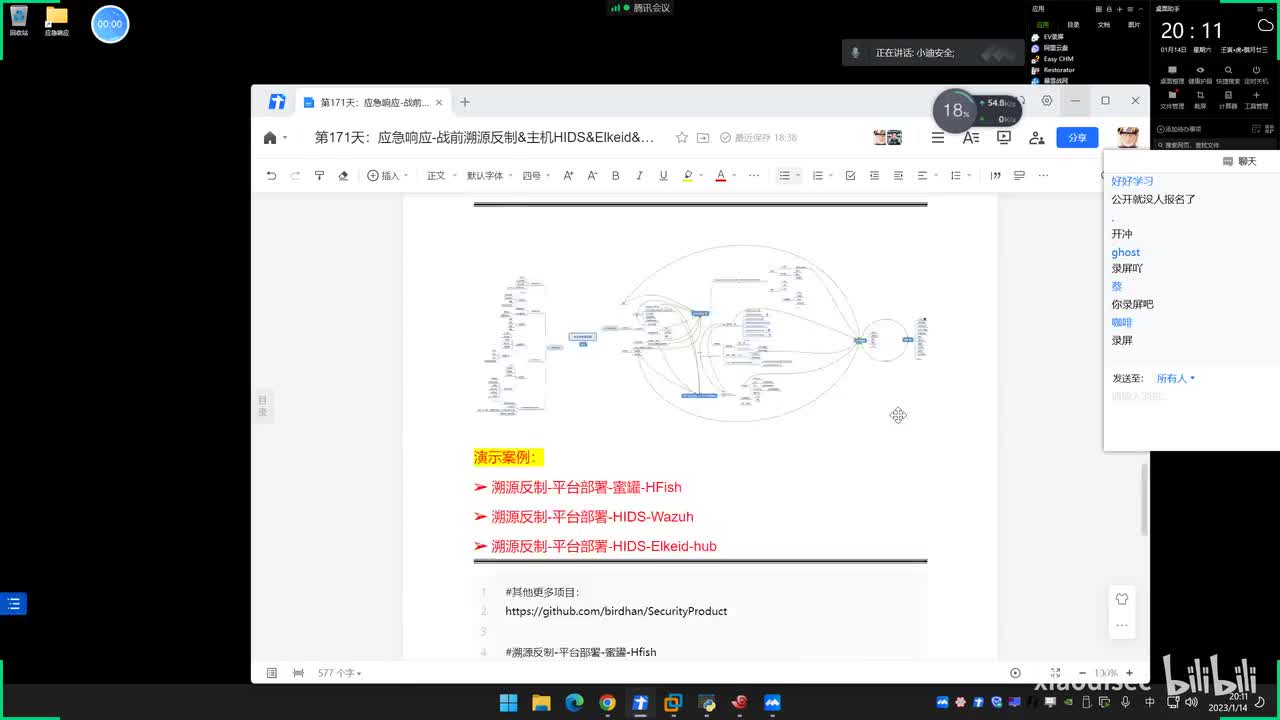Open Microsoft Edge from the taskbar

pos(574,703)
